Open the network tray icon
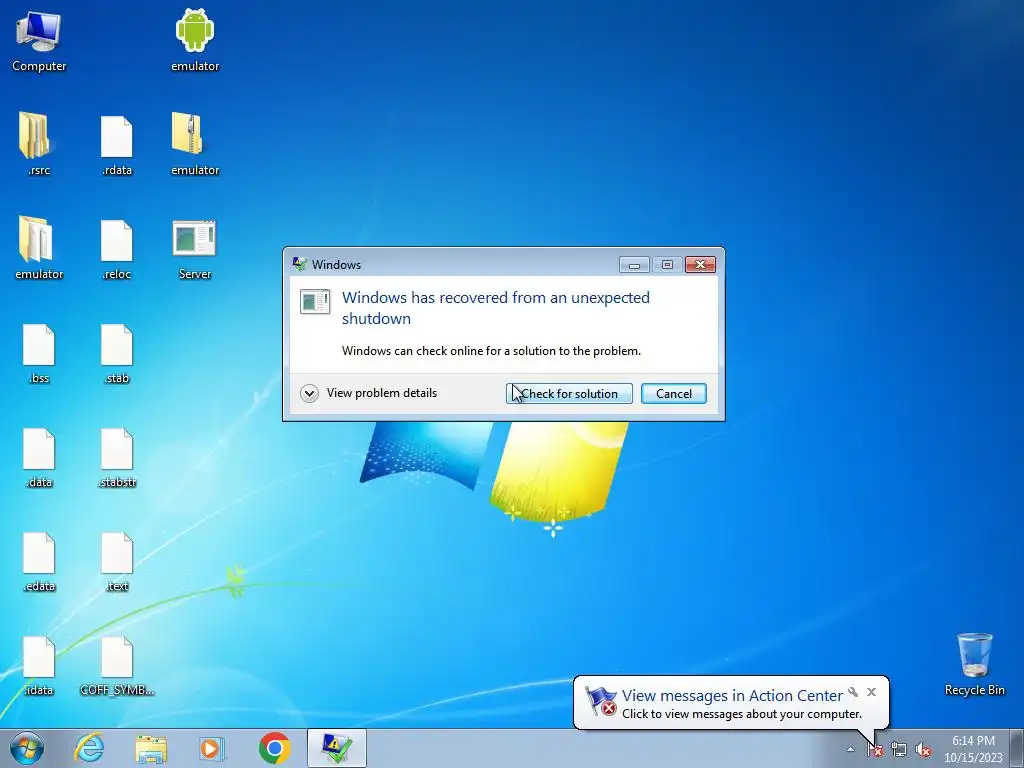1024x768 pixels. 899,750
